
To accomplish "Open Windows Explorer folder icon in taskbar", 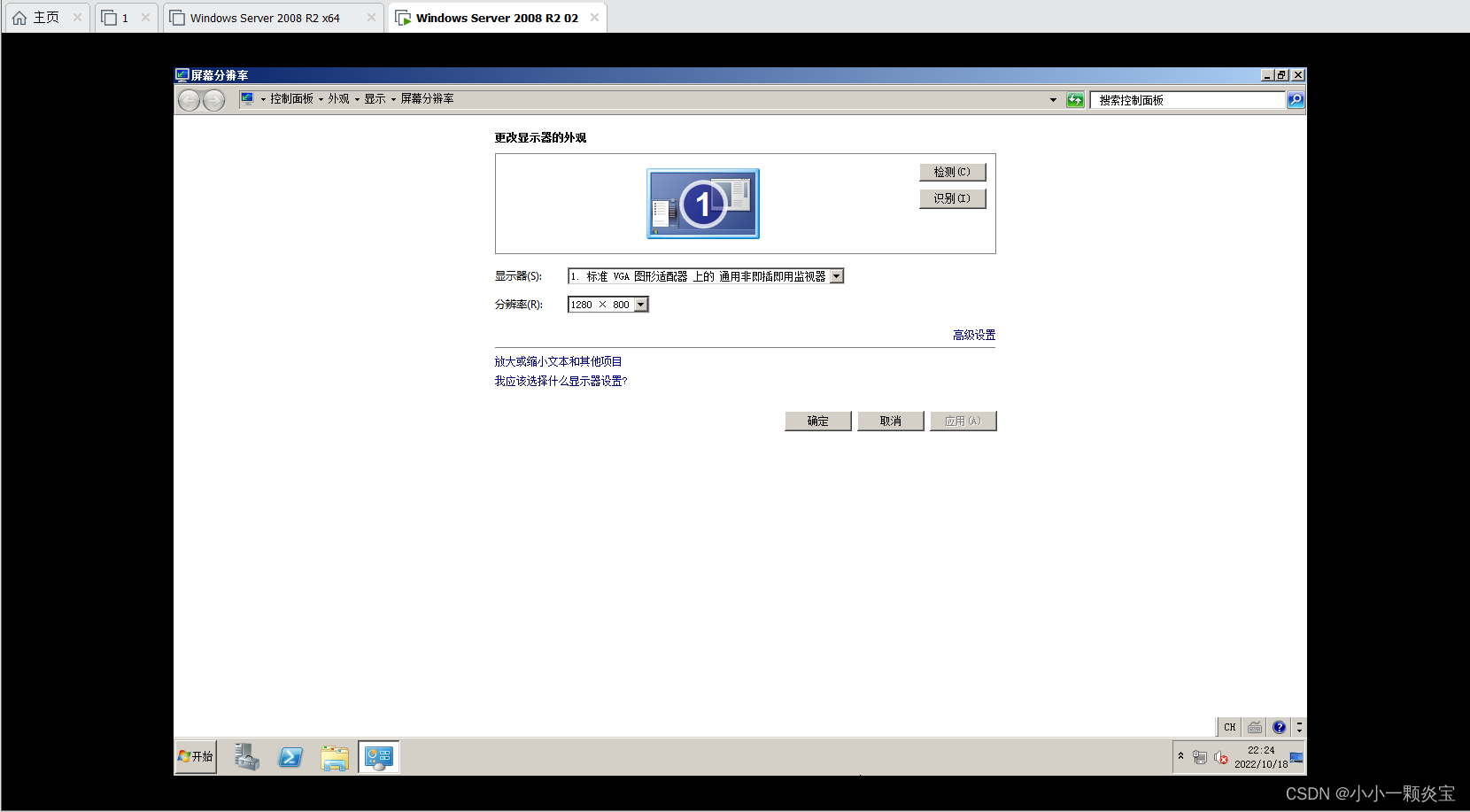I will click(x=335, y=757).
